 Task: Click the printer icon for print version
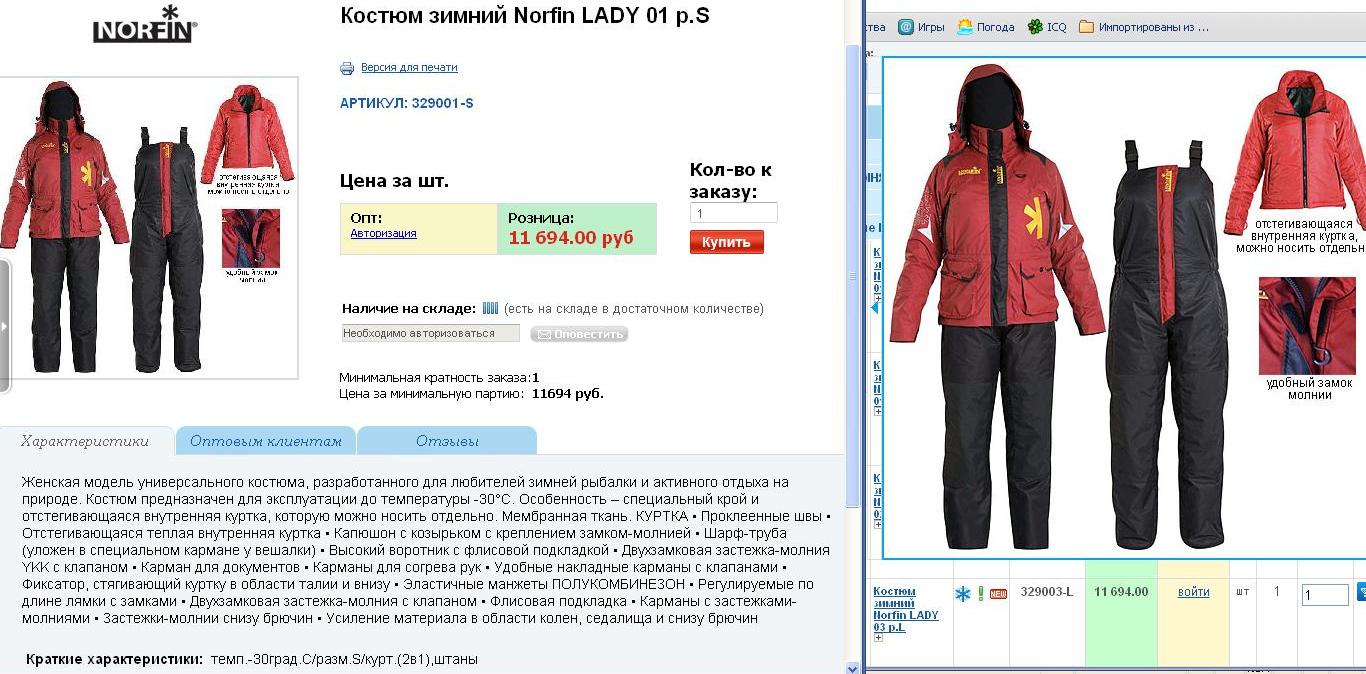tap(347, 68)
